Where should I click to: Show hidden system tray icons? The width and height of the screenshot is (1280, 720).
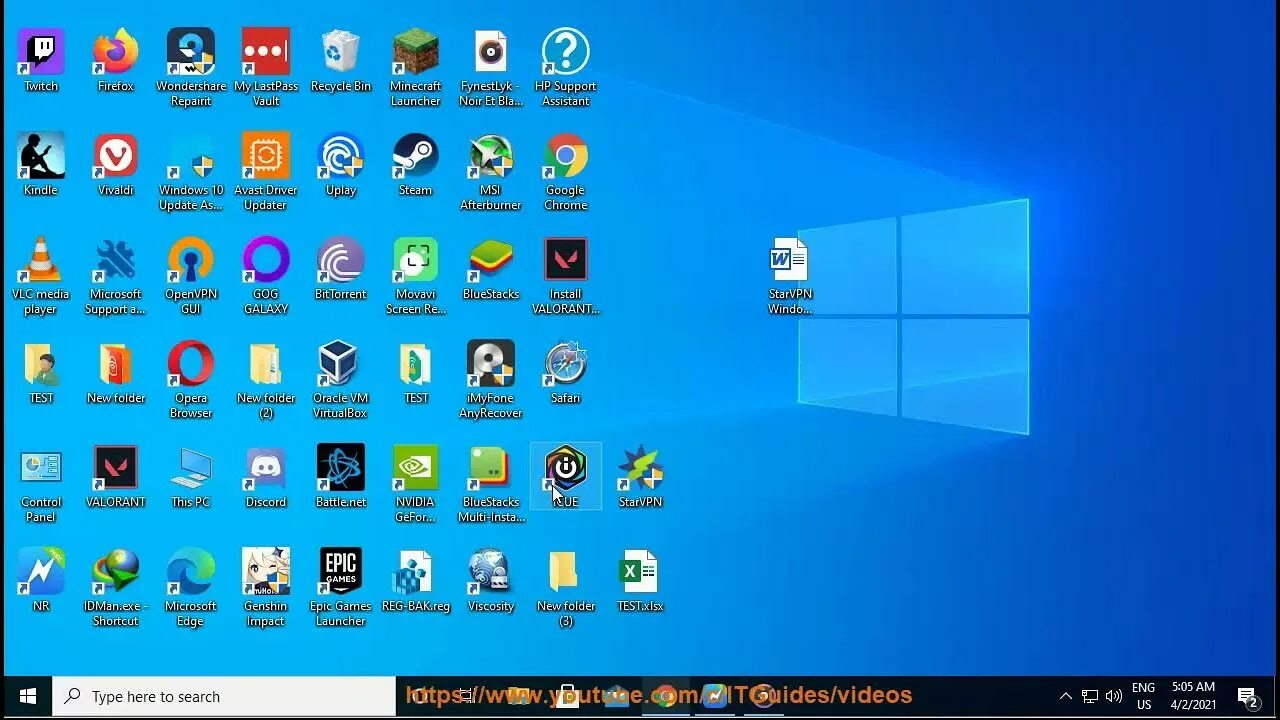coord(1065,696)
